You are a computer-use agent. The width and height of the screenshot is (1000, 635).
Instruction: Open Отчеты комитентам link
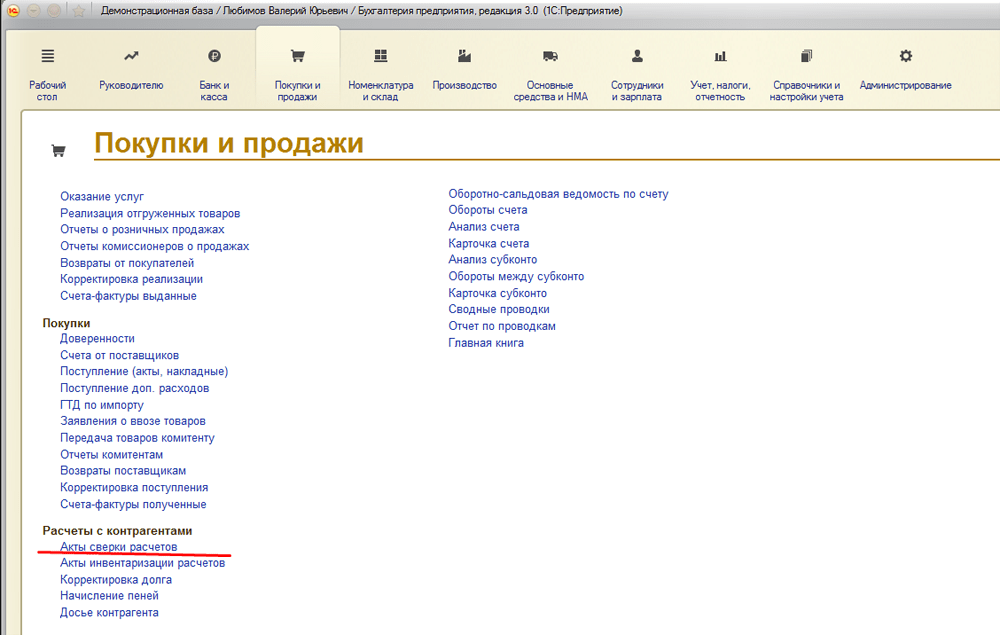pyautogui.click(x=112, y=455)
